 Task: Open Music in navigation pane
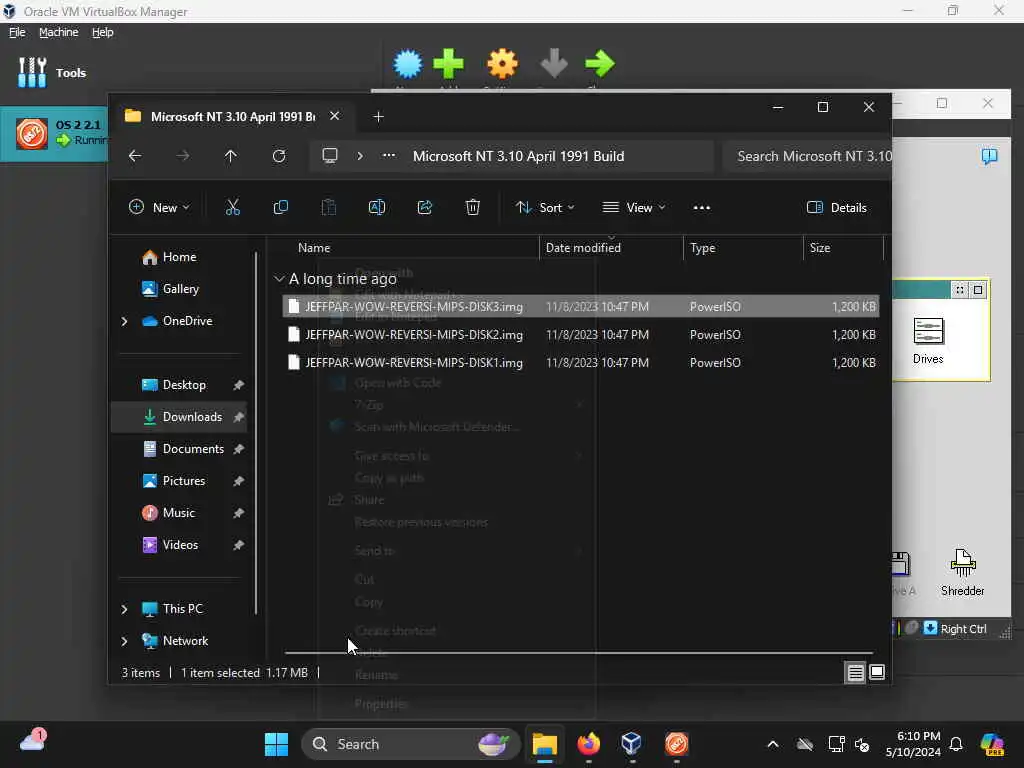pos(178,513)
